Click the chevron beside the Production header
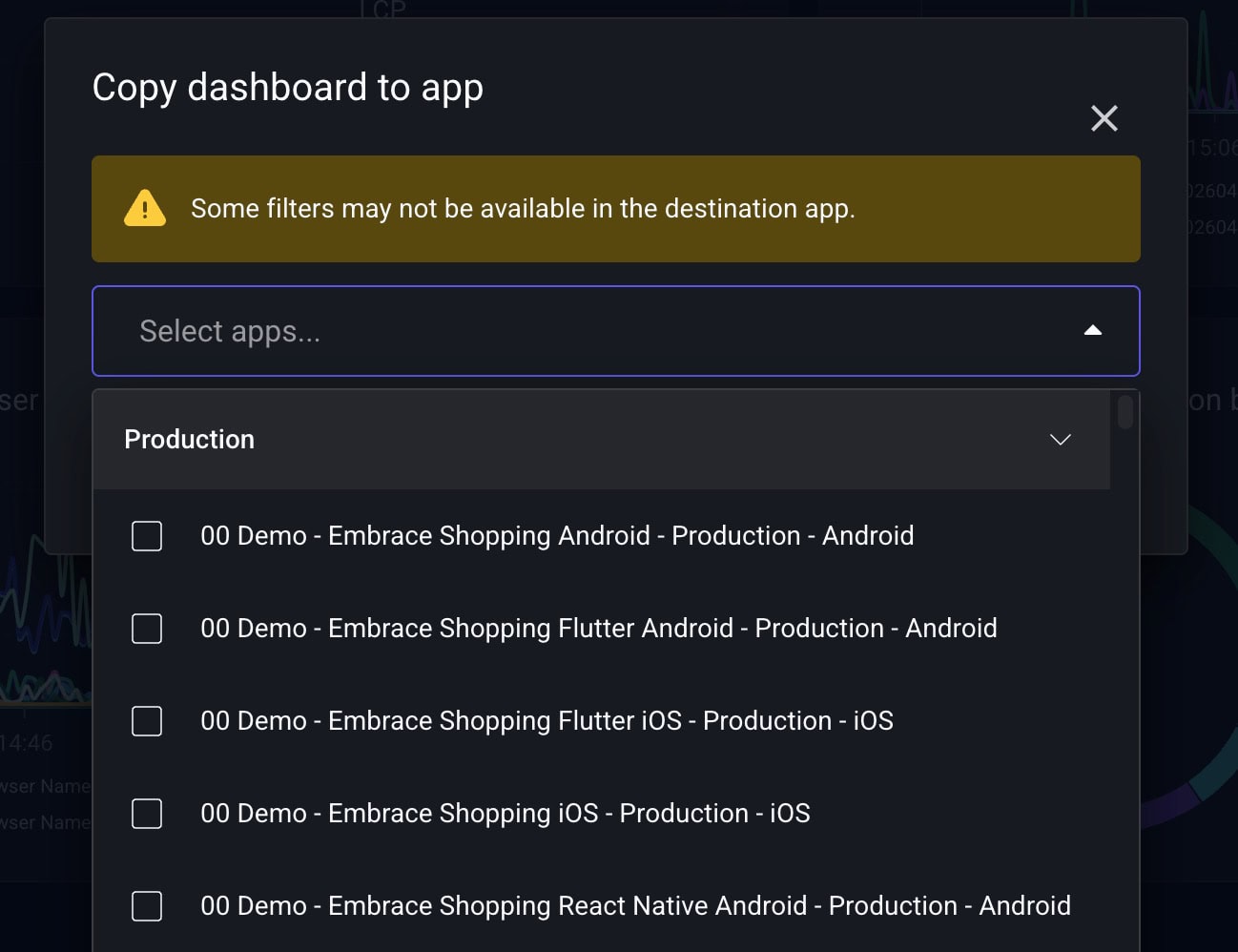1238x952 pixels. click(x=1059, y=440)
